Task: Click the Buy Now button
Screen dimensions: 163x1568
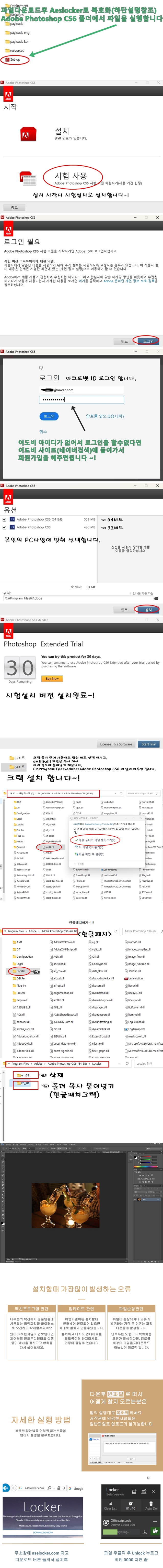Action: coord(52,679)
